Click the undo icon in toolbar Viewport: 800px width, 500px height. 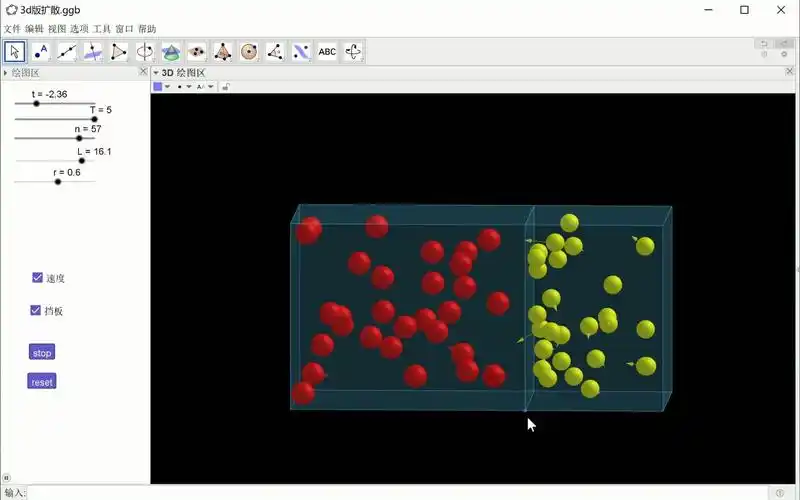pos(764,44)
